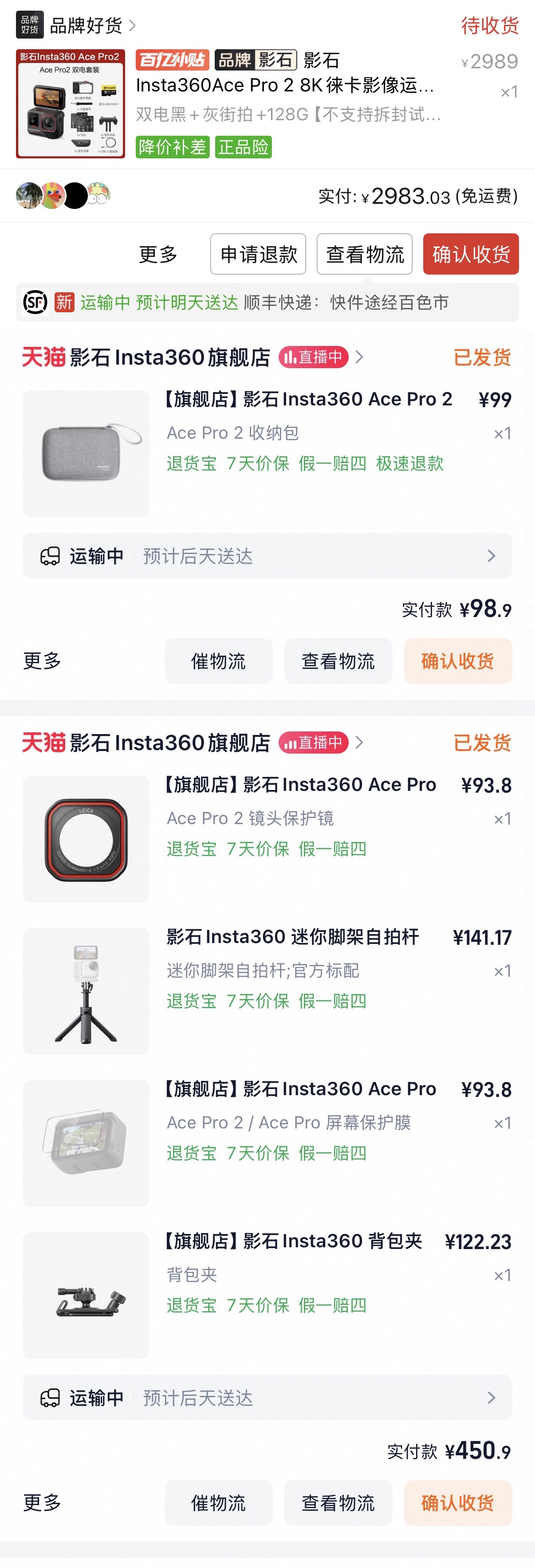Open 更多 options for Insta360 camera order
535x1568 pixels.
point(158,254)
